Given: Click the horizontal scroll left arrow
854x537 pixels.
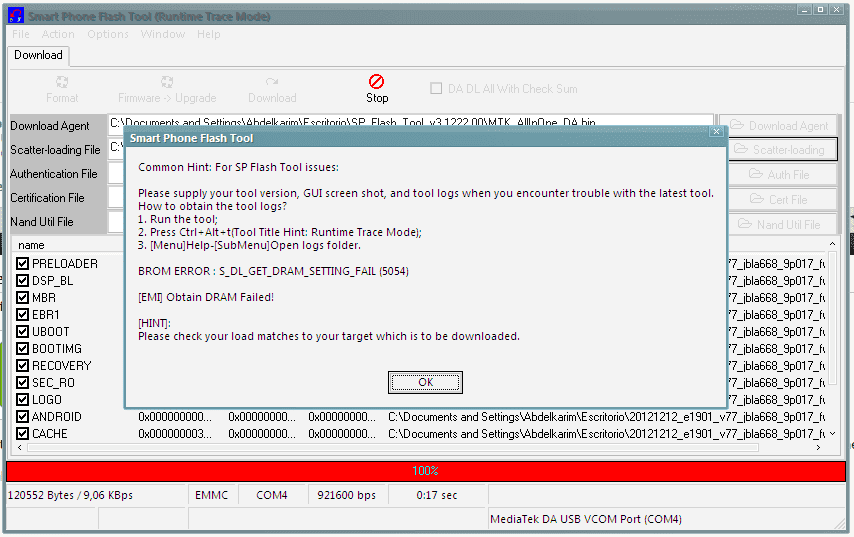Looking at the screenshot, I should click(x=20, y=447).
